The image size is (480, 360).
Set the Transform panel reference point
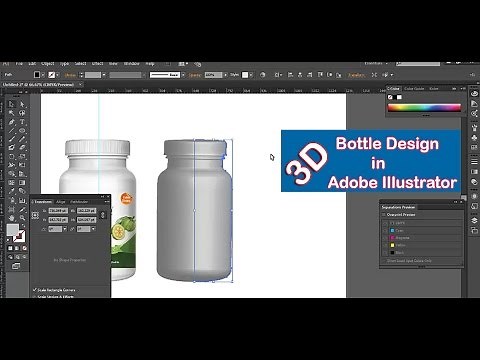point(35,215)
